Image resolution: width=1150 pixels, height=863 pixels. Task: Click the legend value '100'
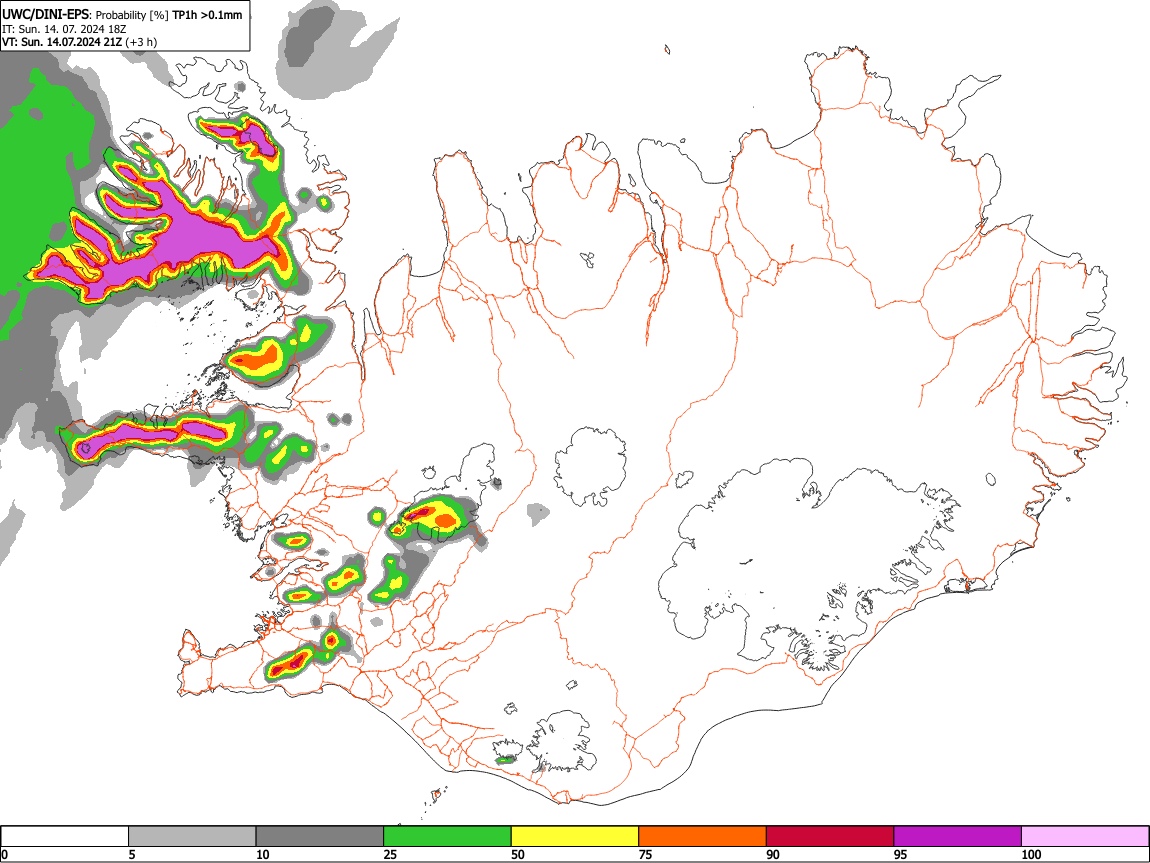[1031, 854]
